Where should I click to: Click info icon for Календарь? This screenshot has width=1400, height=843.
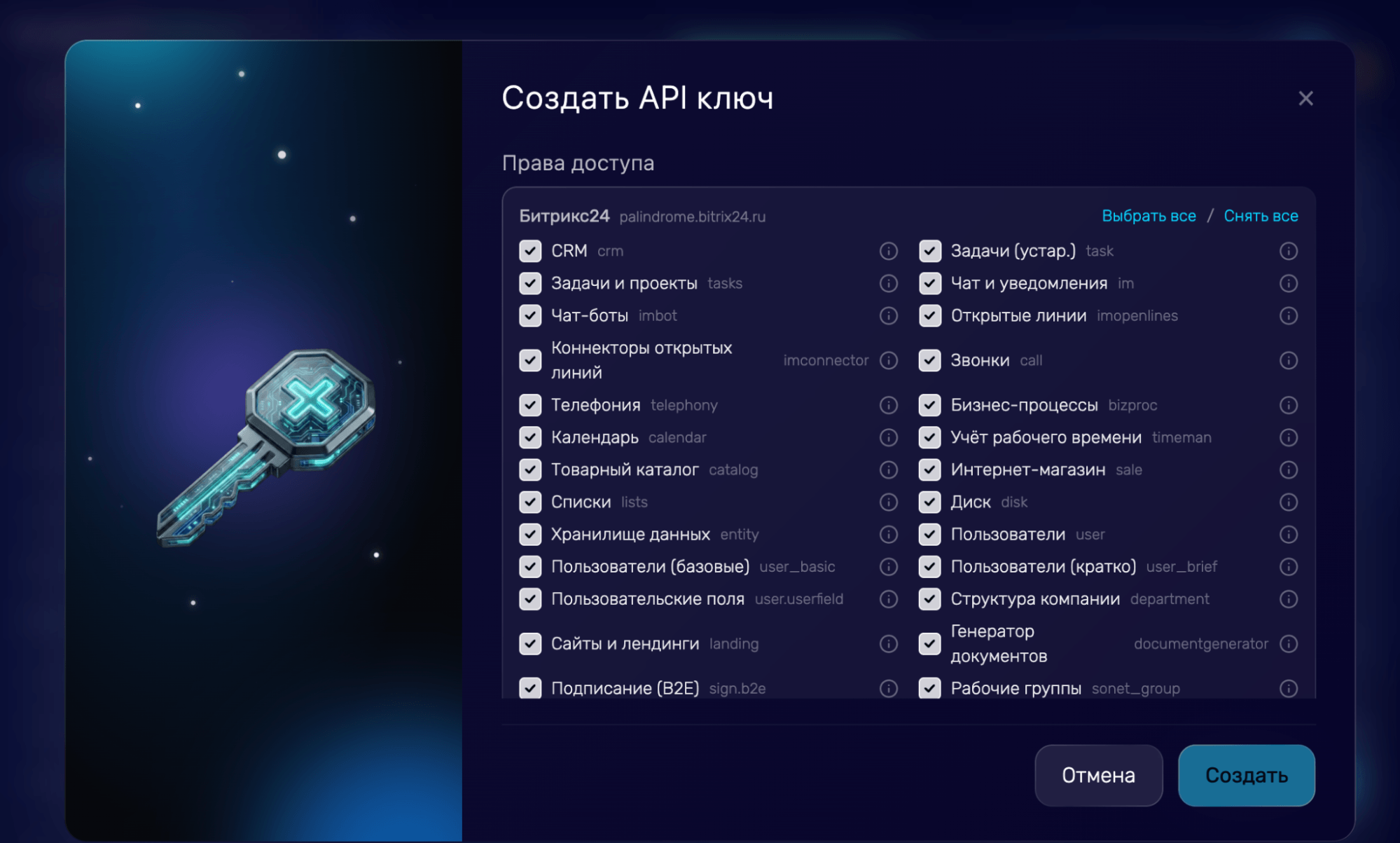click(888, 437)
